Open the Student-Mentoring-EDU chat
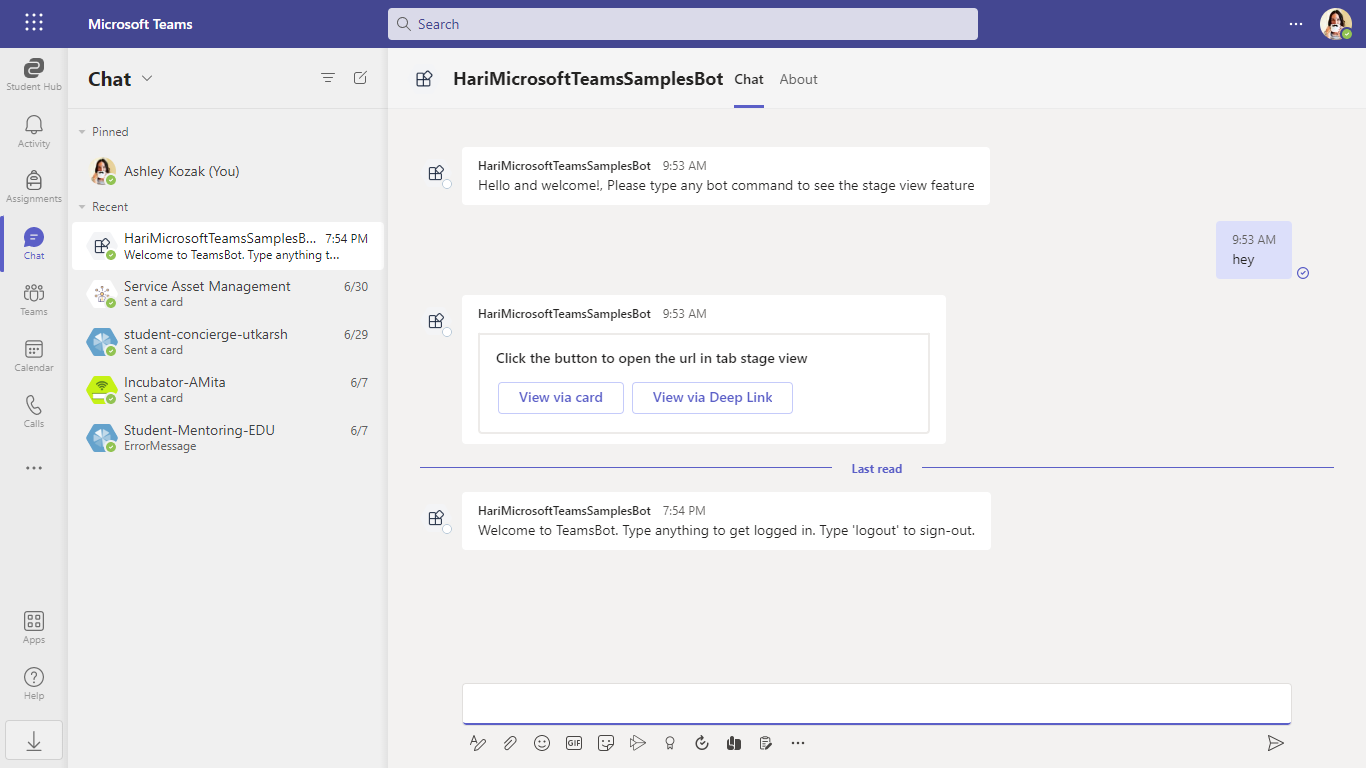The image size is (1366, 768). click(x=228, y=438)
